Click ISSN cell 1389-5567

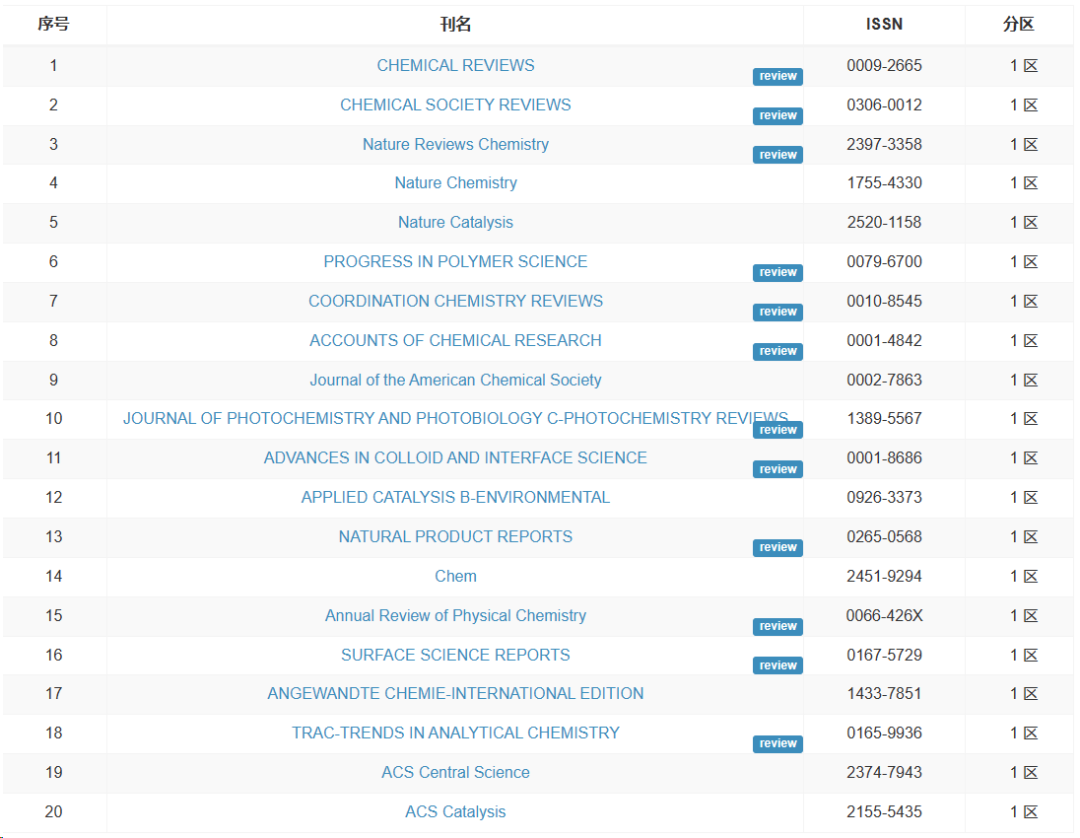(x=884, y=419)
